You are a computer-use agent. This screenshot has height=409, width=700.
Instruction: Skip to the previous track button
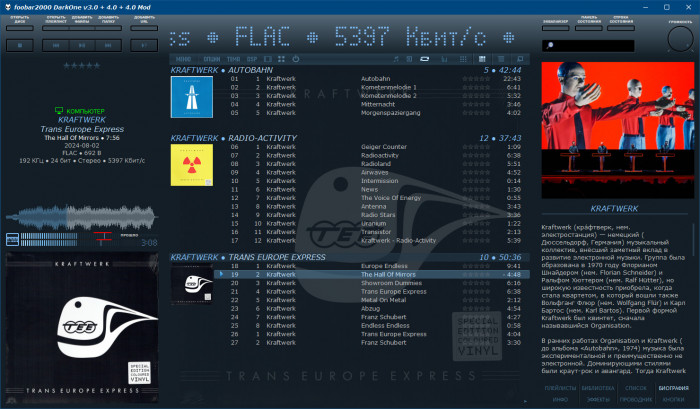point(56,45)
